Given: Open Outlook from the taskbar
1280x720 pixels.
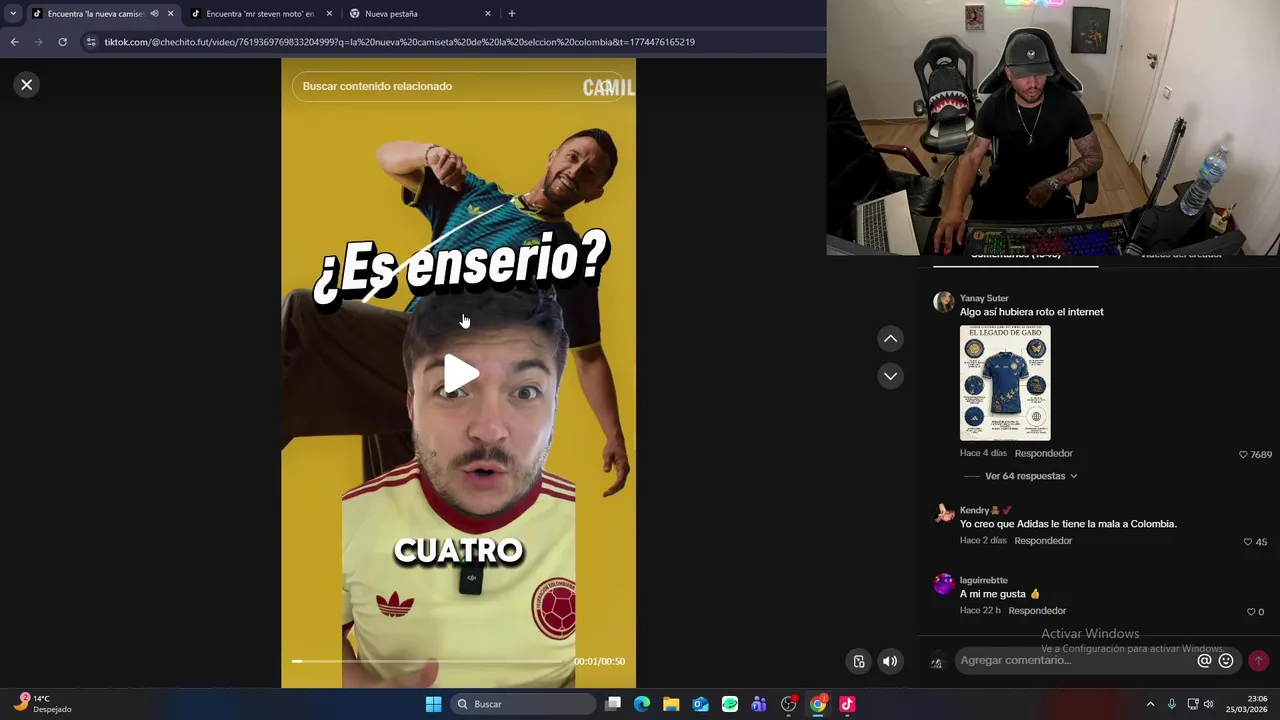Looking at the screenshot, I should coord(701,704).
